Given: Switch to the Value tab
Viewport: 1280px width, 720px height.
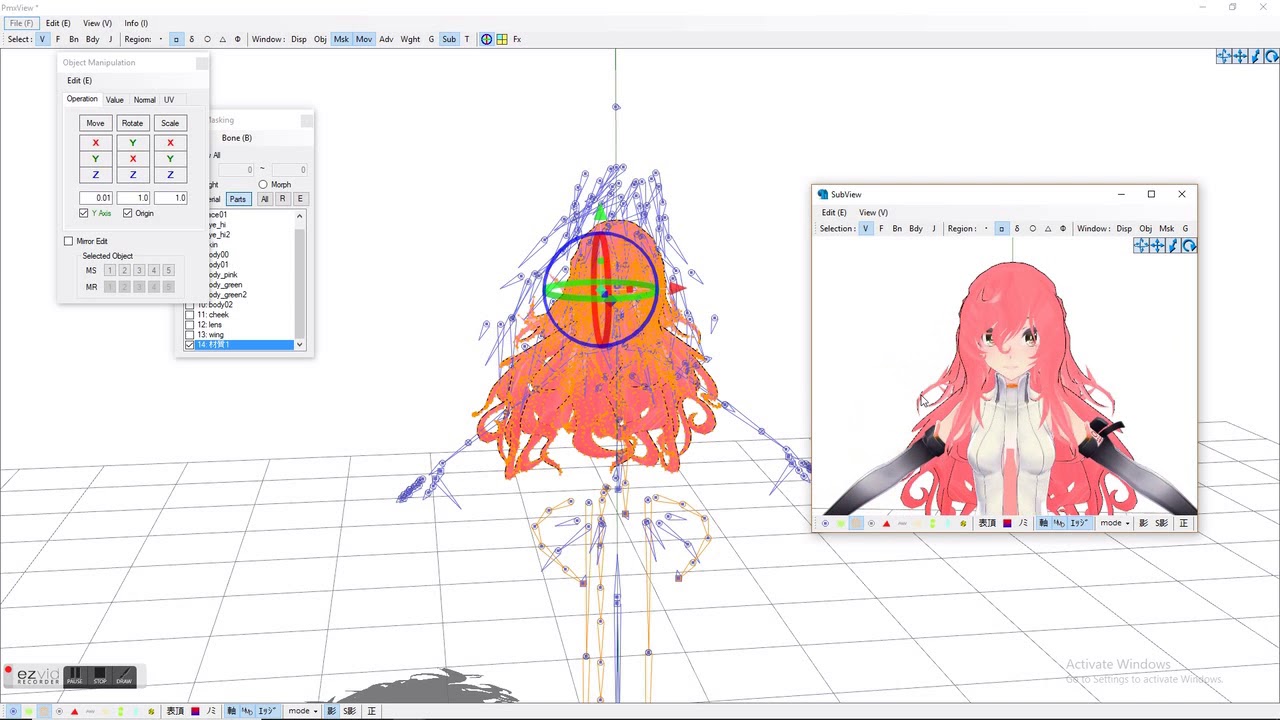Looking at the screenshot, I should click(x=115, y=100).
